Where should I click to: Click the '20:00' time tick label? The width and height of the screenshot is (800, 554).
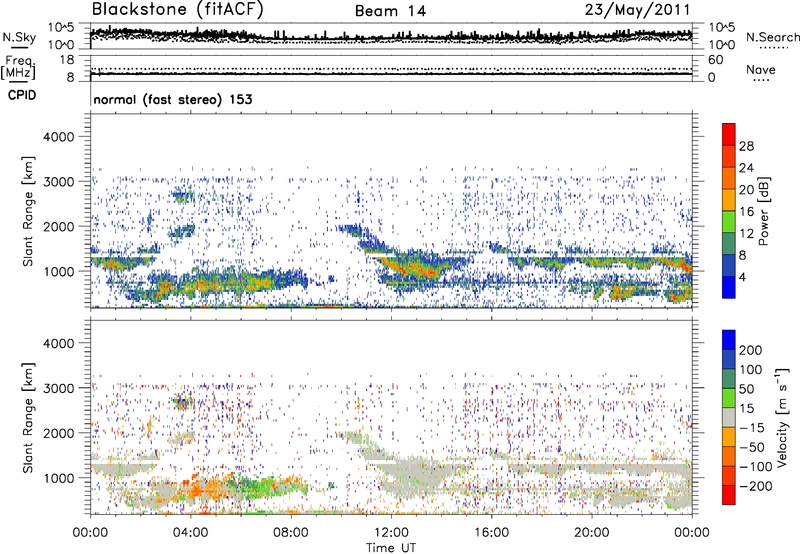(x=591, y=533)
